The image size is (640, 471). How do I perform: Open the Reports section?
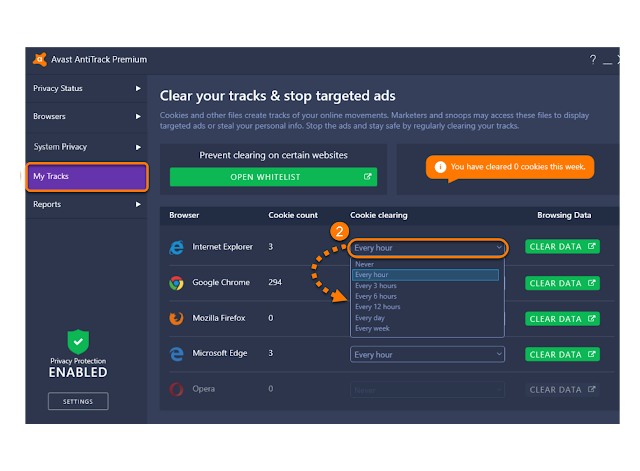click(86, 204)
